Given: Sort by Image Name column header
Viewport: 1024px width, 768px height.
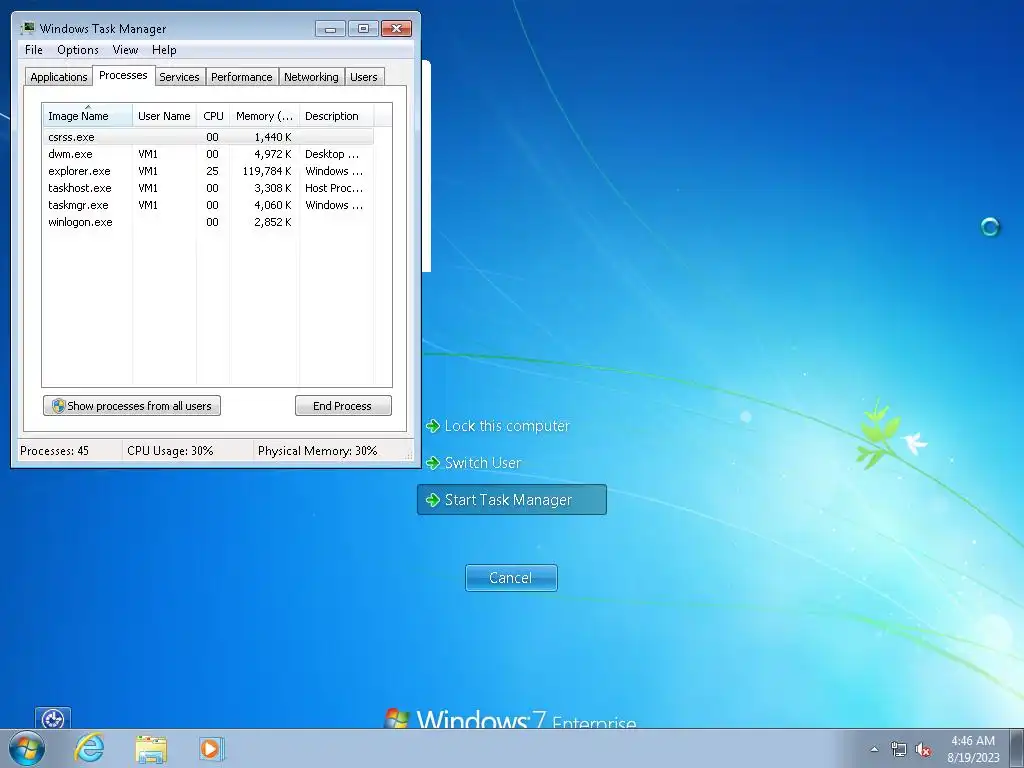Looking at the screenshot, I should (88, 116).
